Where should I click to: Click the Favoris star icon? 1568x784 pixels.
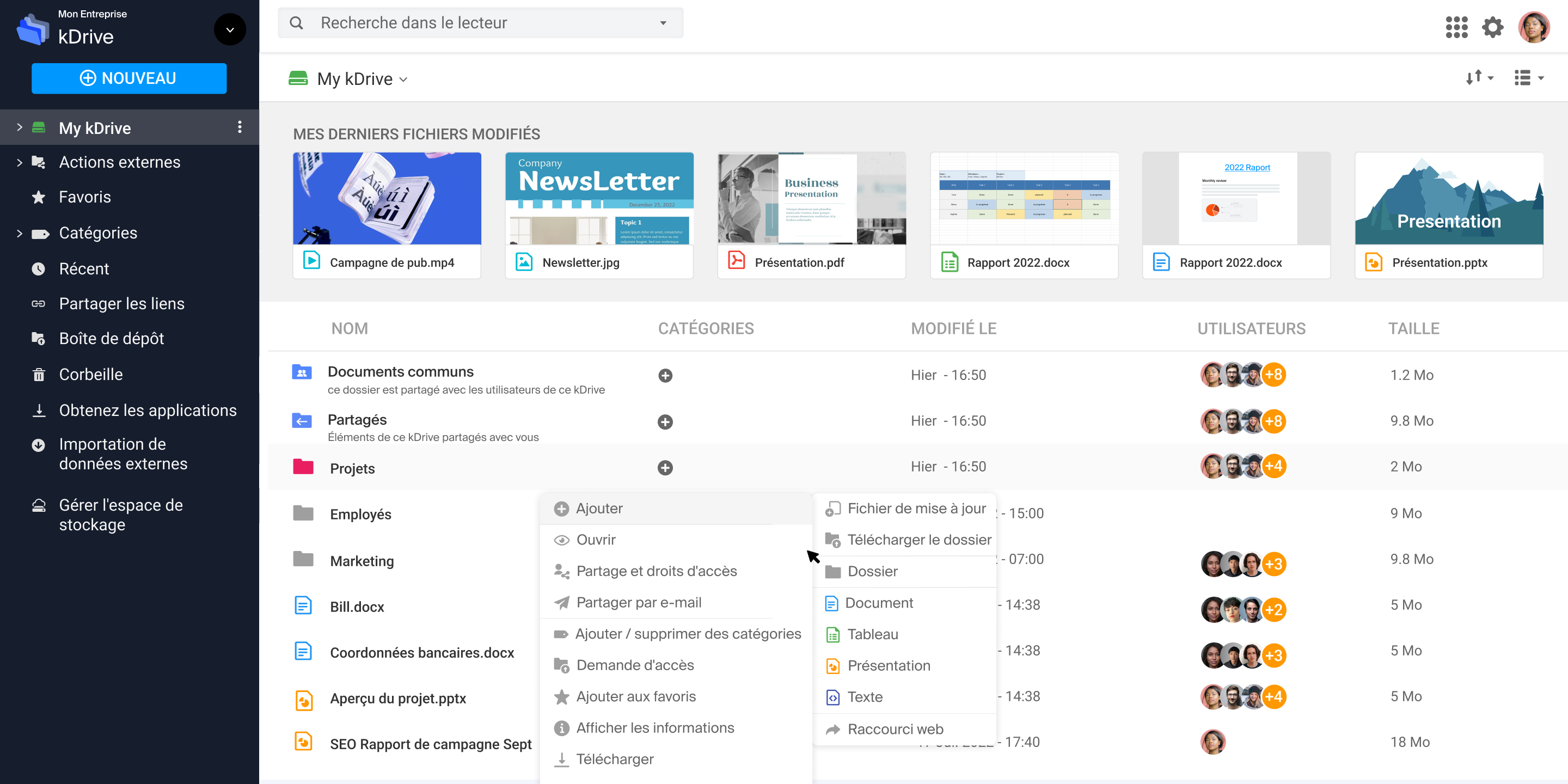(39, 197)
